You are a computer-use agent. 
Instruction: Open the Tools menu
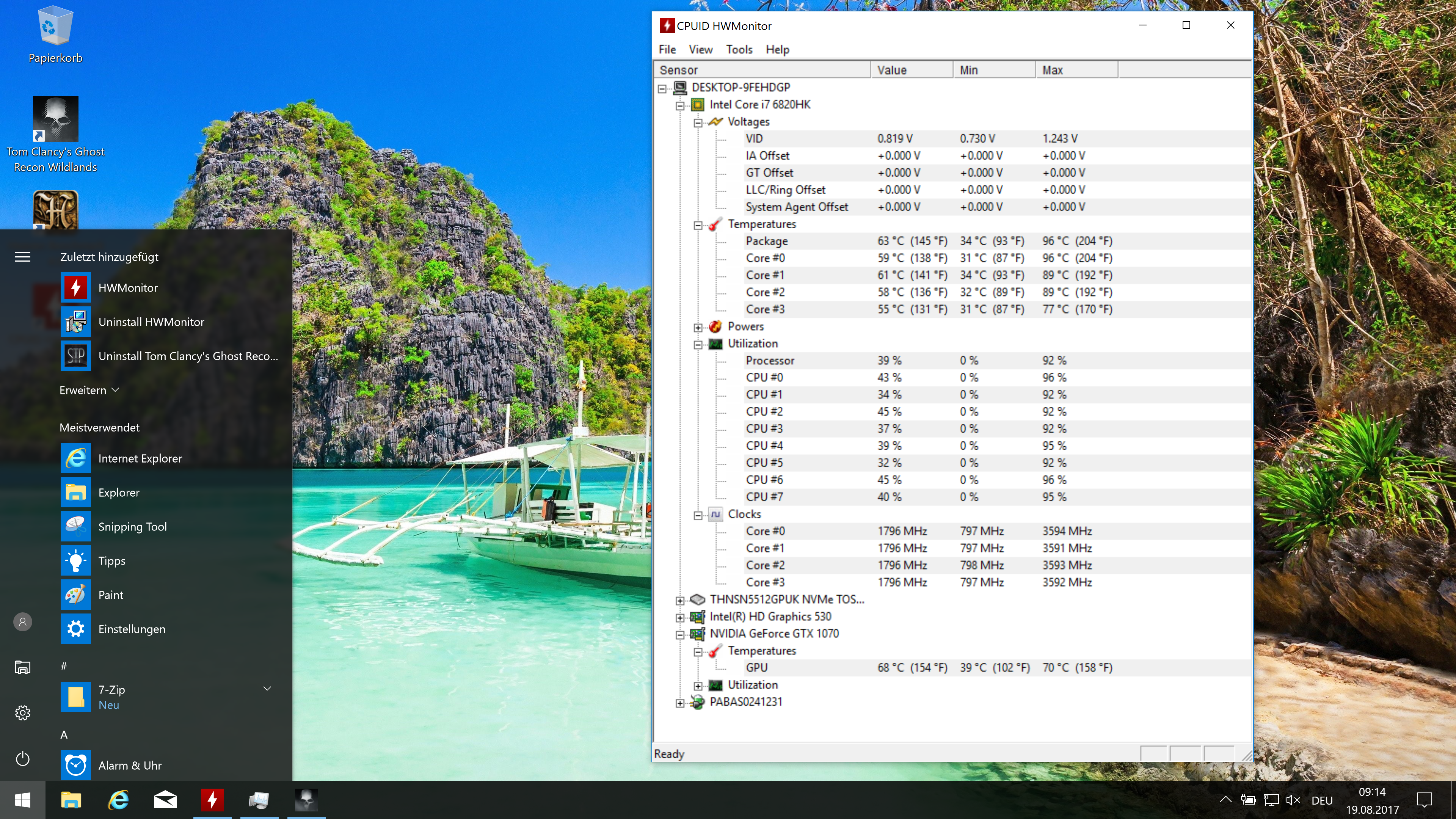(739, 49)
